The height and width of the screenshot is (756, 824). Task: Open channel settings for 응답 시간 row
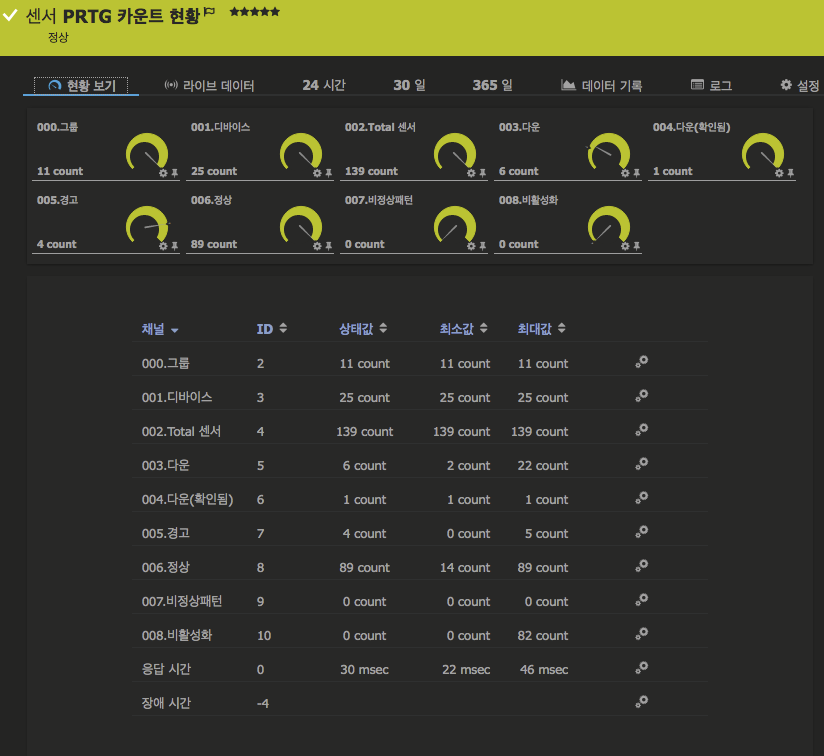coord(642,668)
